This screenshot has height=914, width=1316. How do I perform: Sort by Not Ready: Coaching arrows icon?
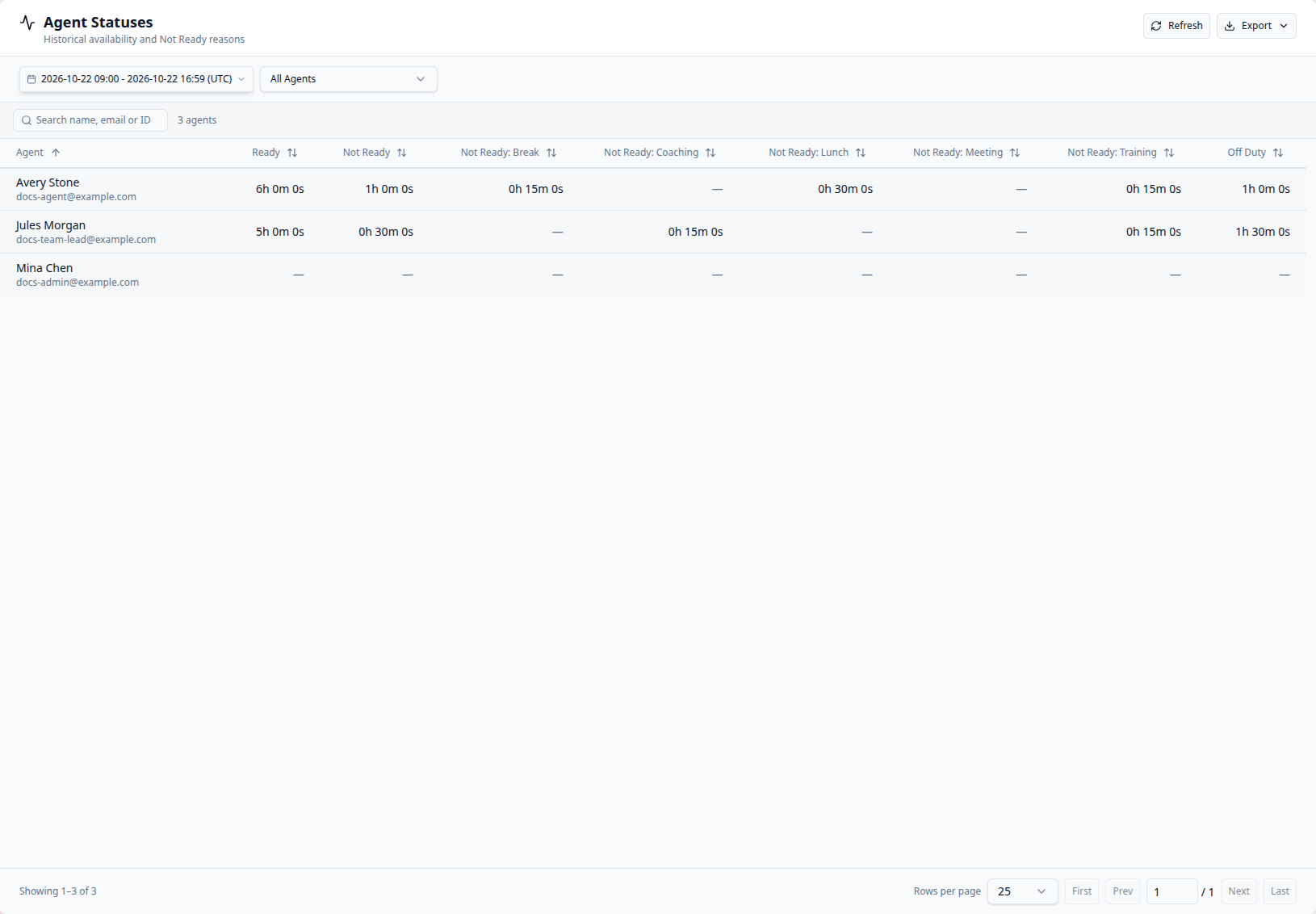click(x=710, y=153)
